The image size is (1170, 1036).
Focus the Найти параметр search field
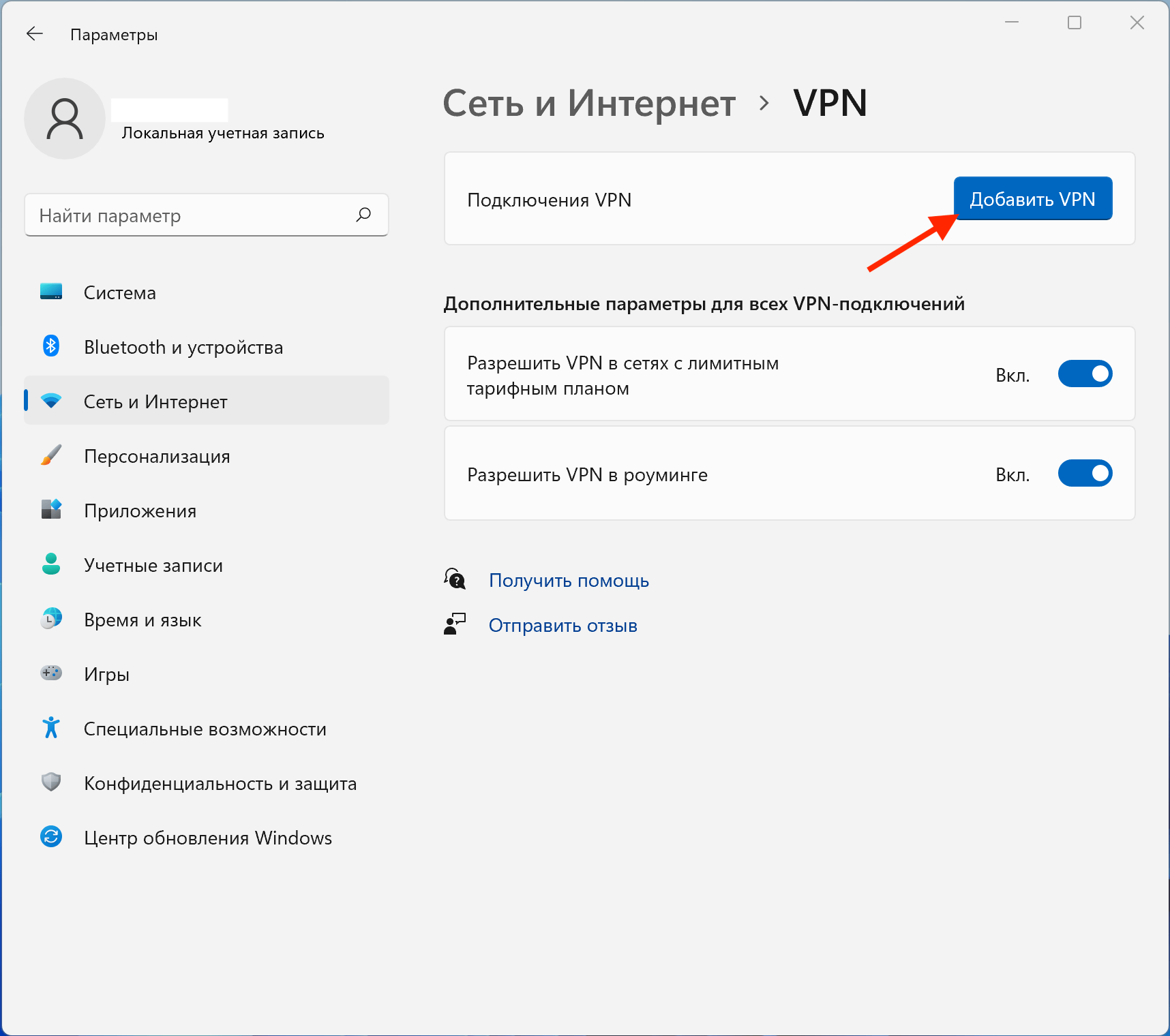click(191, 216)
